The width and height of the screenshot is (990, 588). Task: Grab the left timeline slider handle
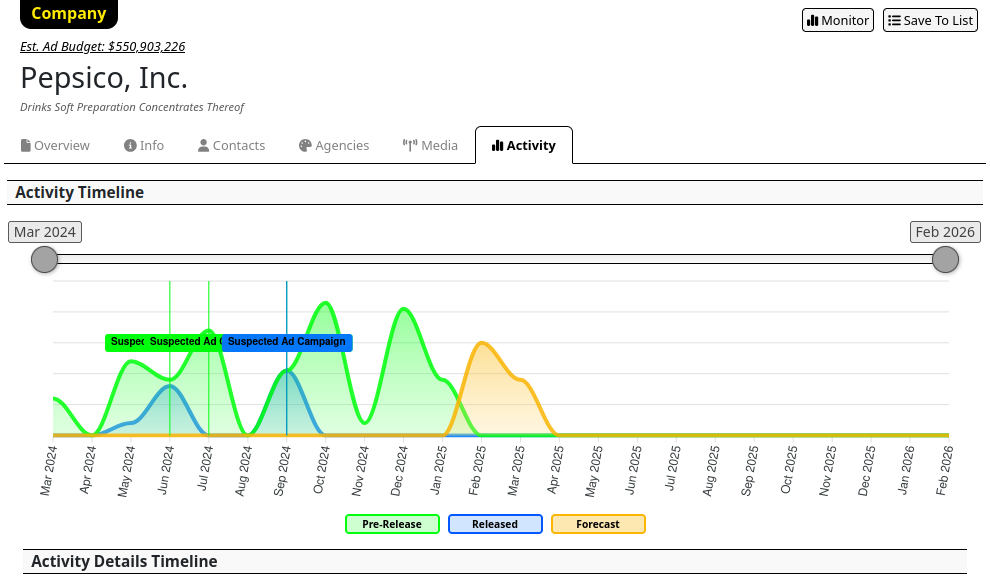pos(44,260)
